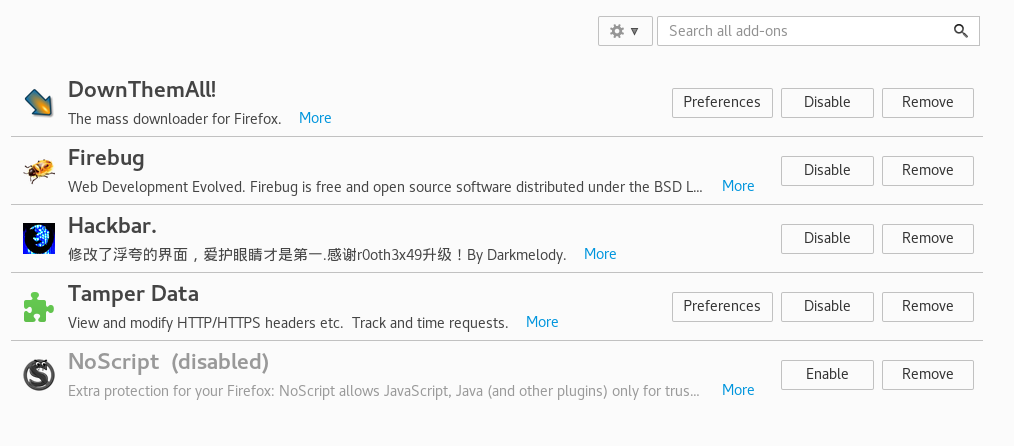Click 'Web Development Evolved' Firebug description

tap(385, 187)
